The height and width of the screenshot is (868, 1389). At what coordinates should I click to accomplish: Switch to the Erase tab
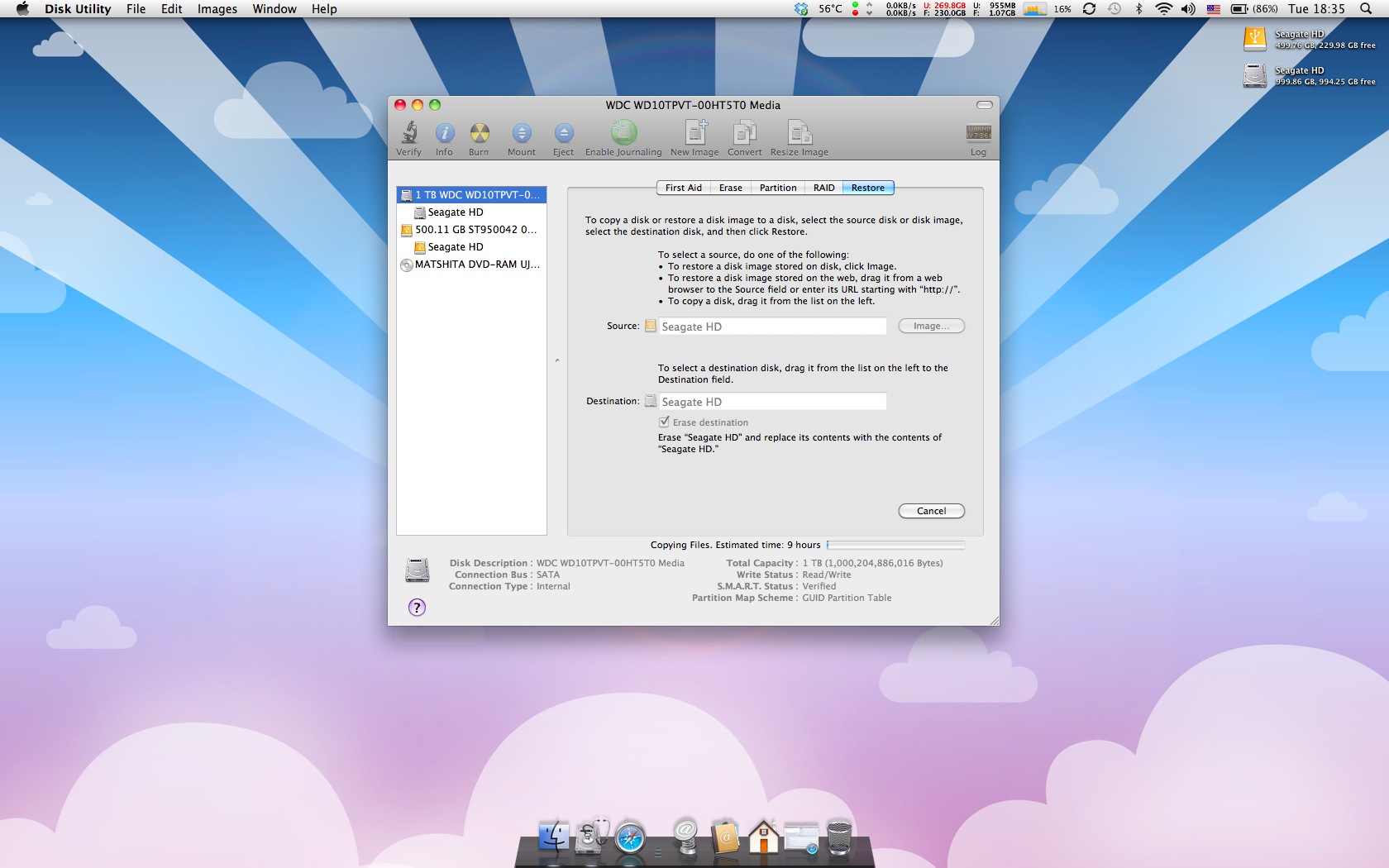coord(731,188)
